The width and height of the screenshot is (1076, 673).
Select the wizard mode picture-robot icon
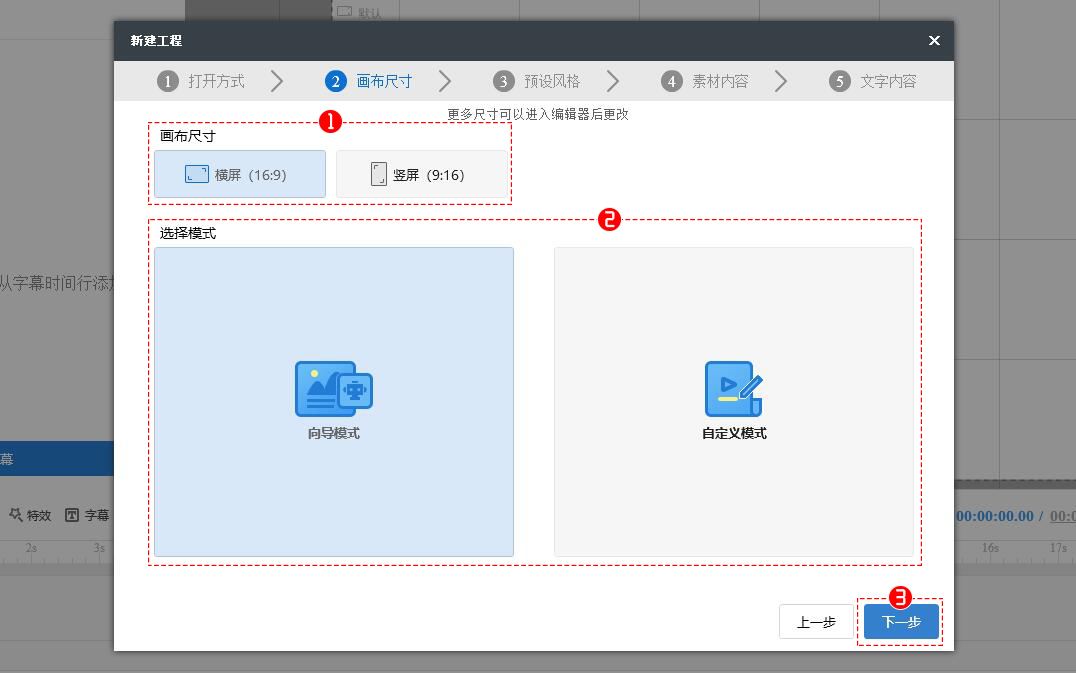(333, 388)
